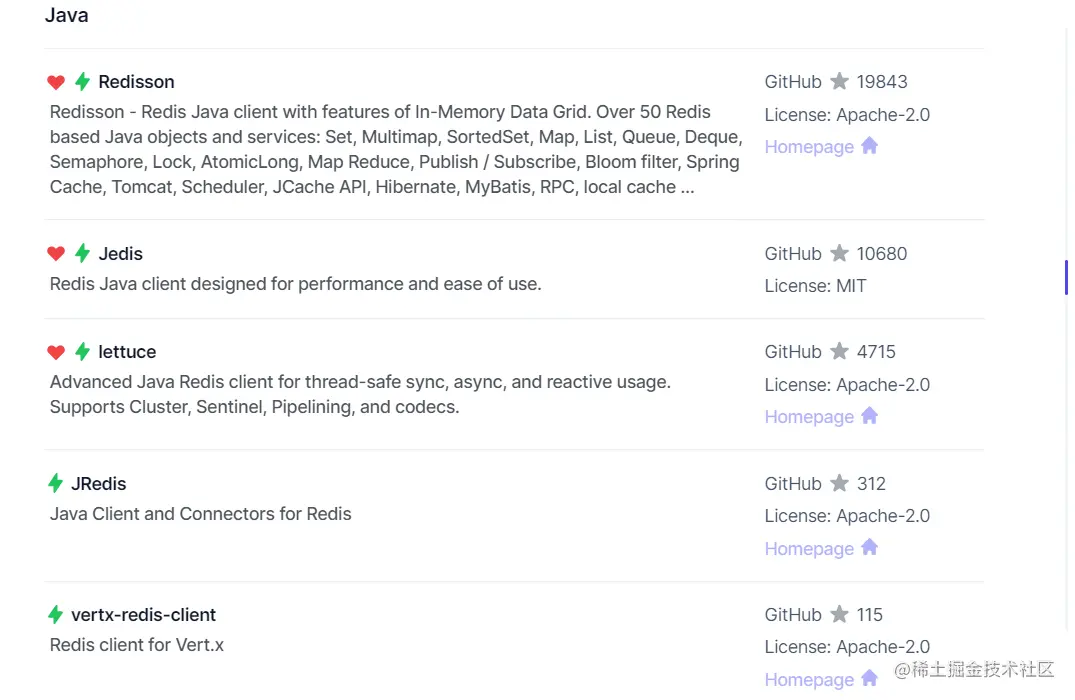Click the house icon for lettuce Homepage

[x=869, y=416]
